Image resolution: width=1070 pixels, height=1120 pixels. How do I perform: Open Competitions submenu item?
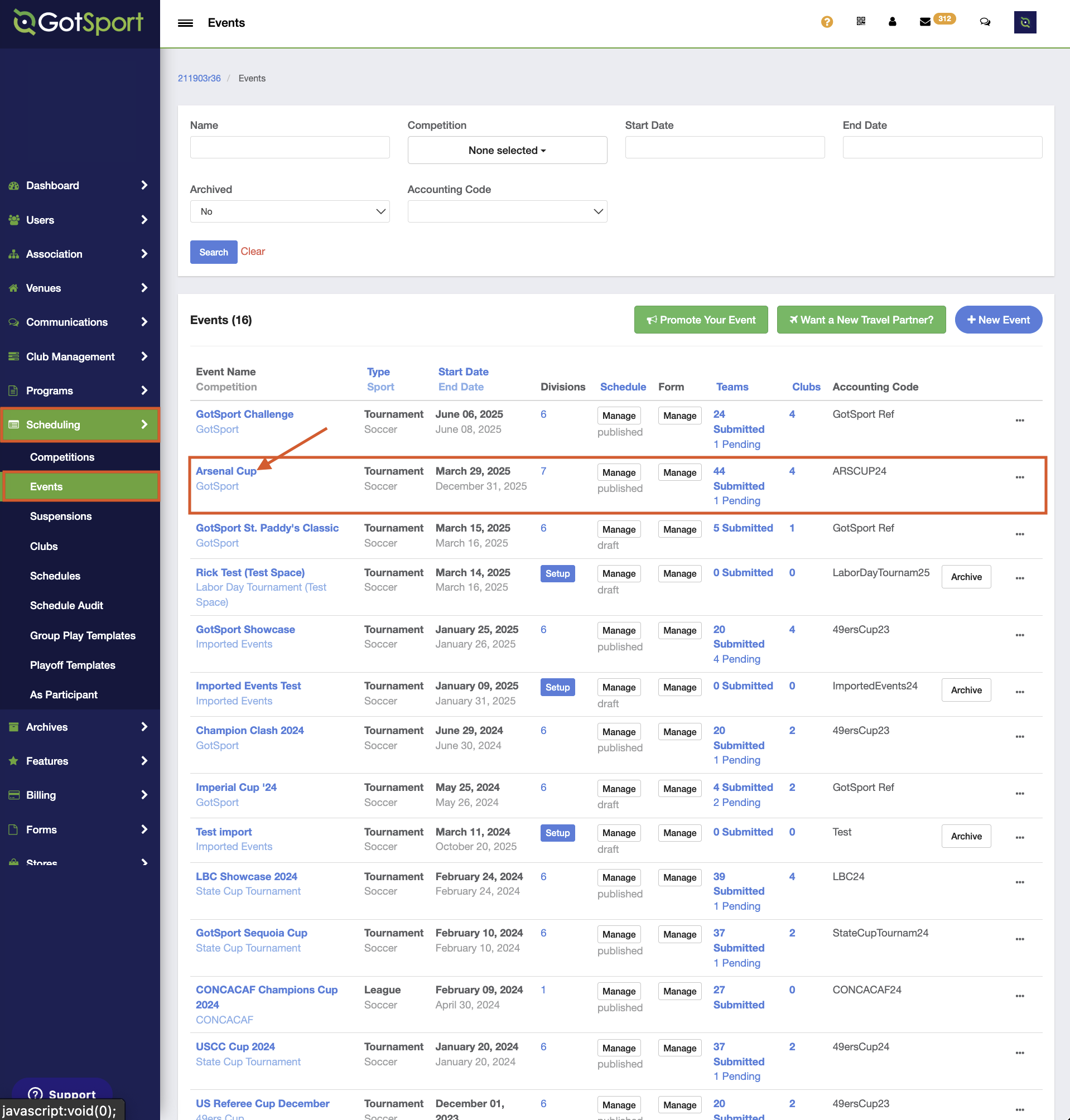click(x=62, y=457)
